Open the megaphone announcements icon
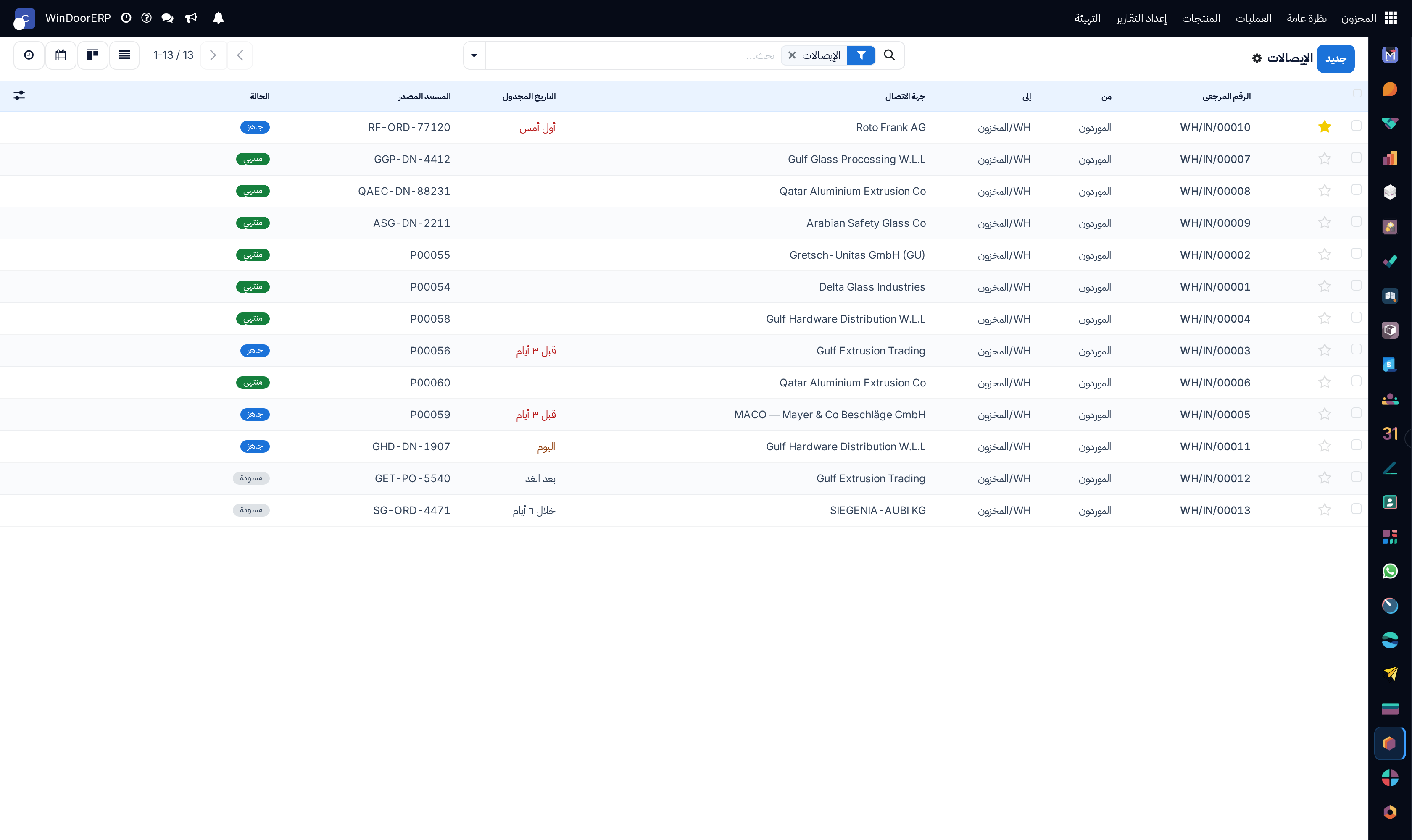This screenshot has height=840, width=1412. point(191,18)
